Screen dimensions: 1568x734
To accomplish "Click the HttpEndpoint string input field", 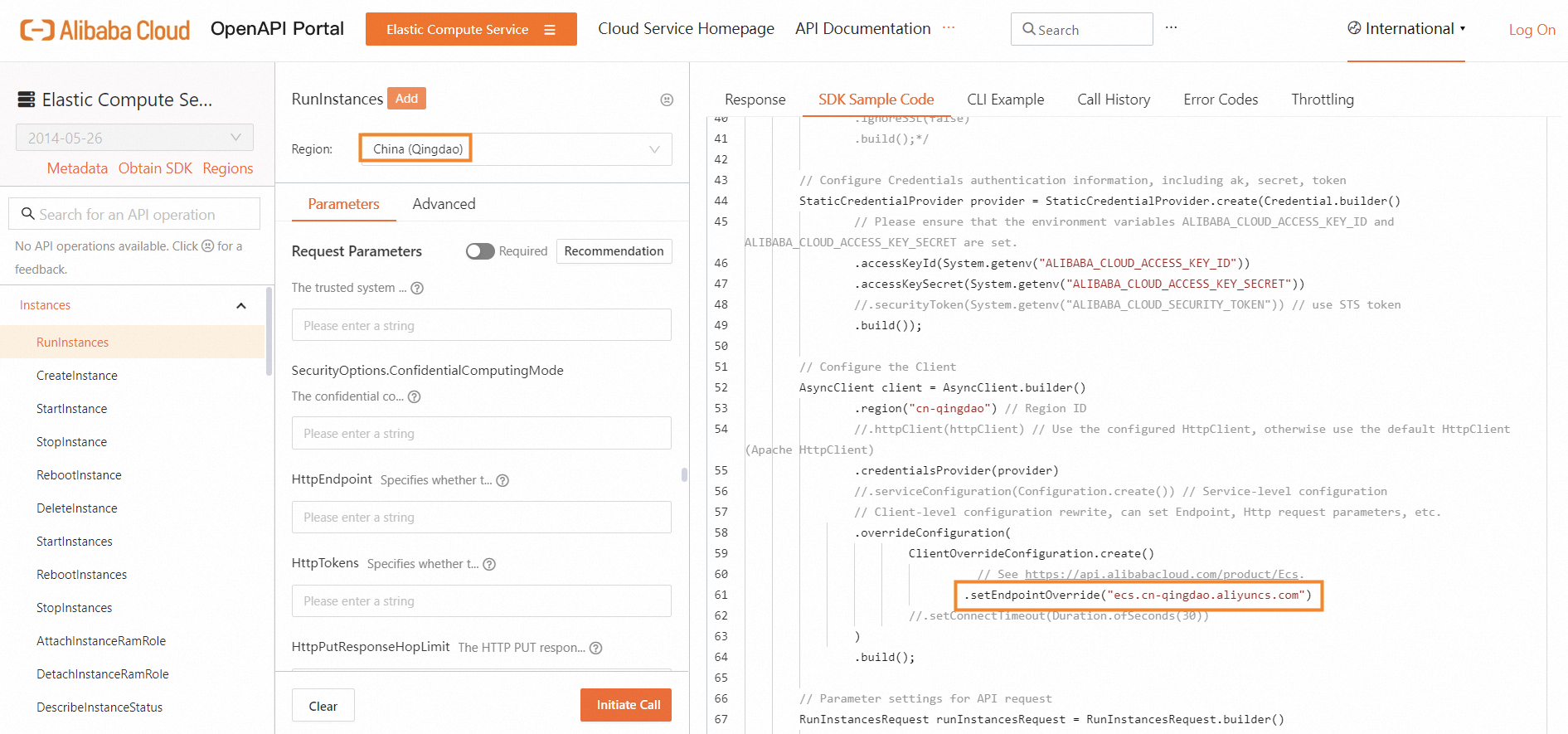I will click(481, 517).
